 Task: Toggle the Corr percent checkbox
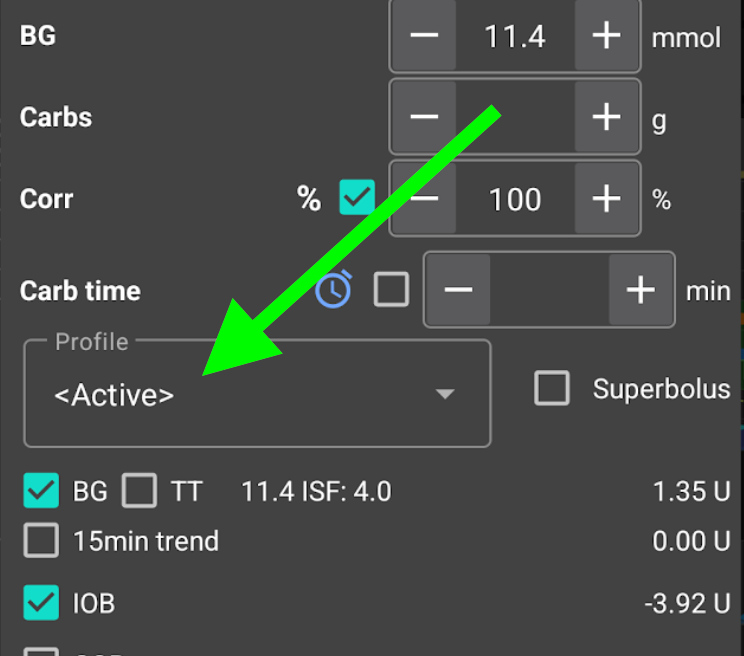coord(357,197)
